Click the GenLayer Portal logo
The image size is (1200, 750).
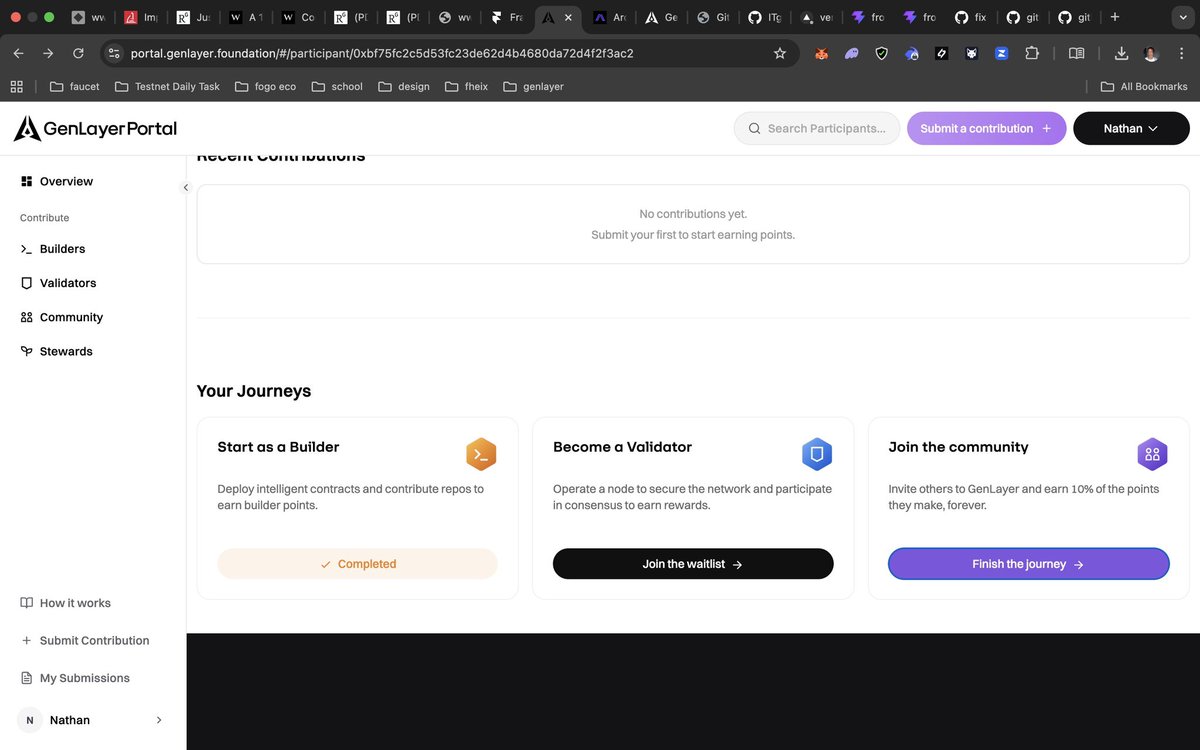pos(95,128)
